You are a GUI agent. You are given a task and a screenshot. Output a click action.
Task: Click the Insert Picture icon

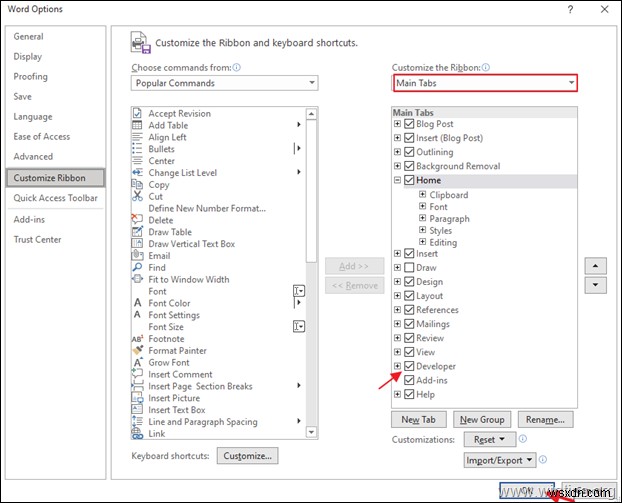(137, 397)
